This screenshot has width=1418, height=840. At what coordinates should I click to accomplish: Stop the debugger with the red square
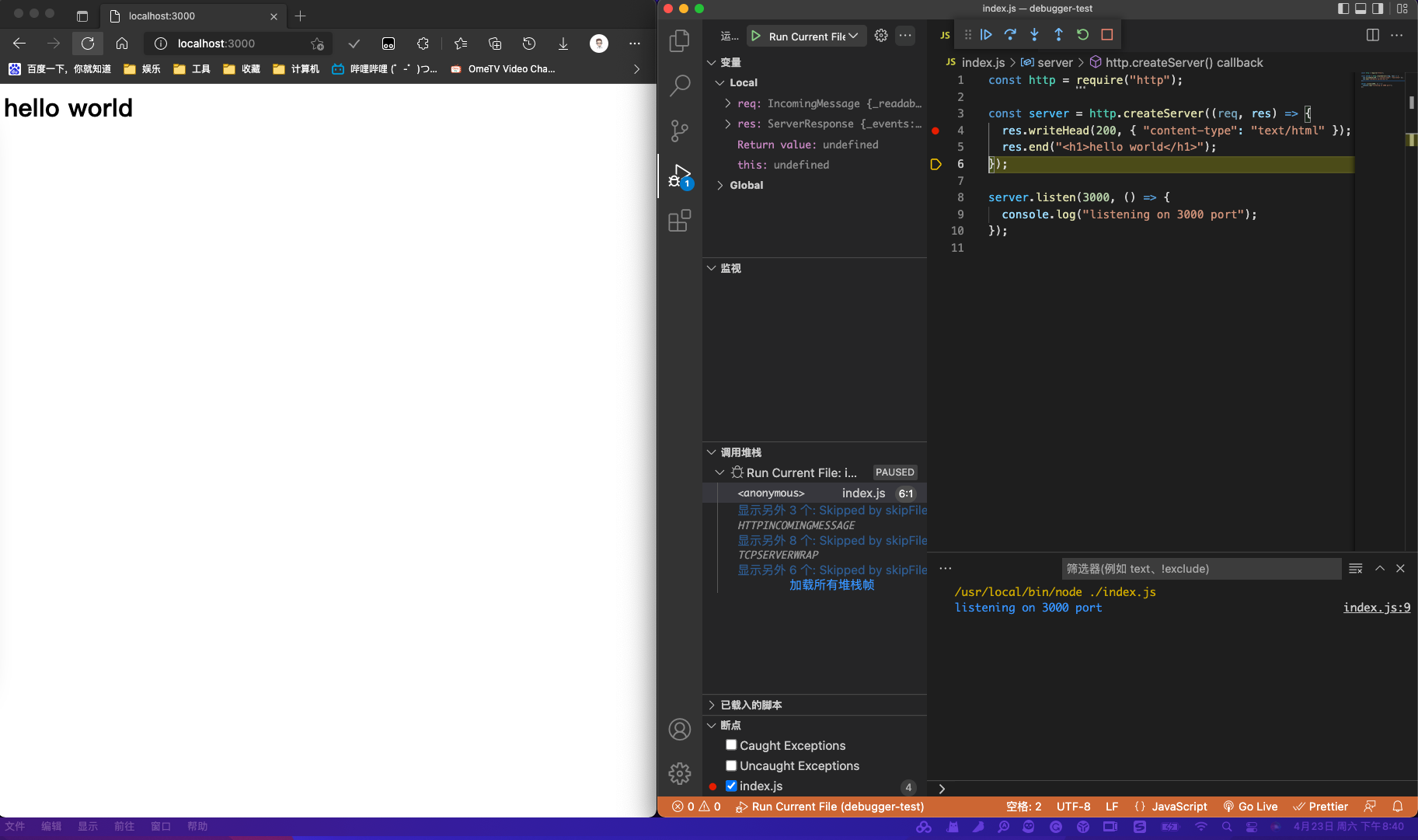tap(1107, 35)
